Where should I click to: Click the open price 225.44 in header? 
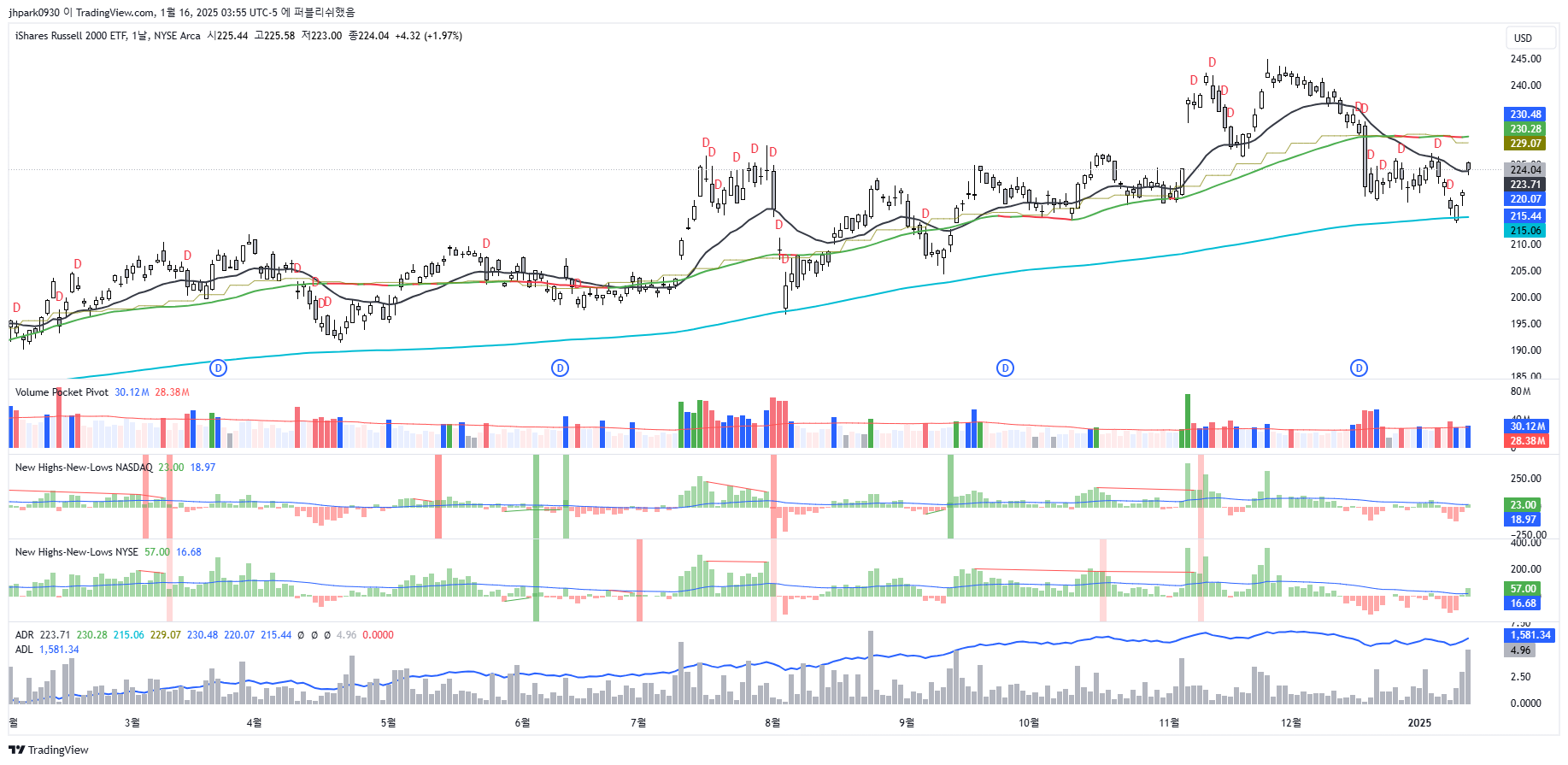point(232,36)
